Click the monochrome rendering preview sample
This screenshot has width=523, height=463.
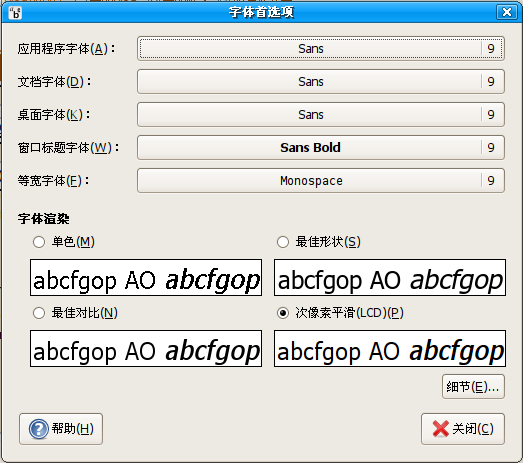[x=146, y=278]
